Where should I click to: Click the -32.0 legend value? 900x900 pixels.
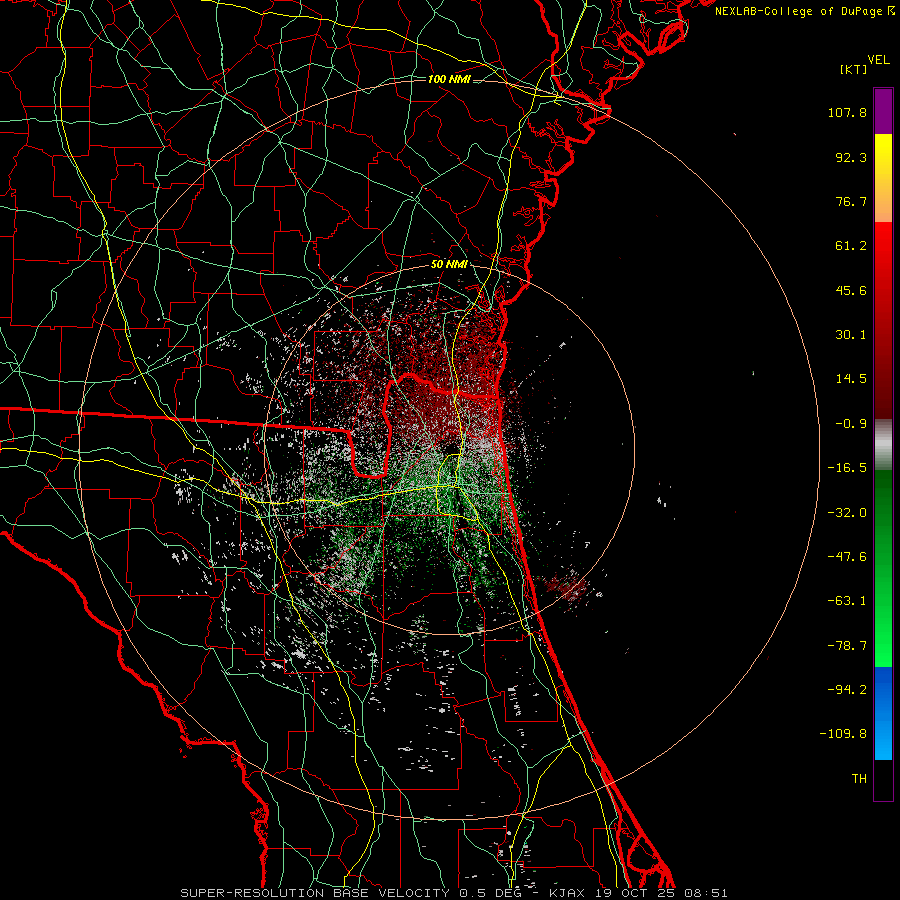pyautogui.click(x=847, y=513)
